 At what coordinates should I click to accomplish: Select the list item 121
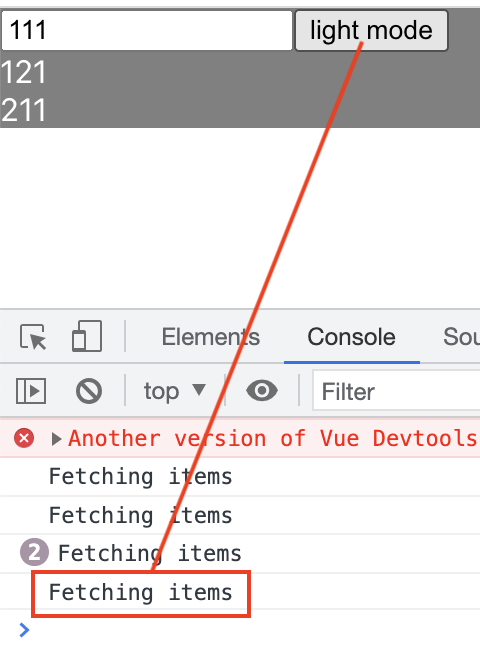click(x=23, y=72)
